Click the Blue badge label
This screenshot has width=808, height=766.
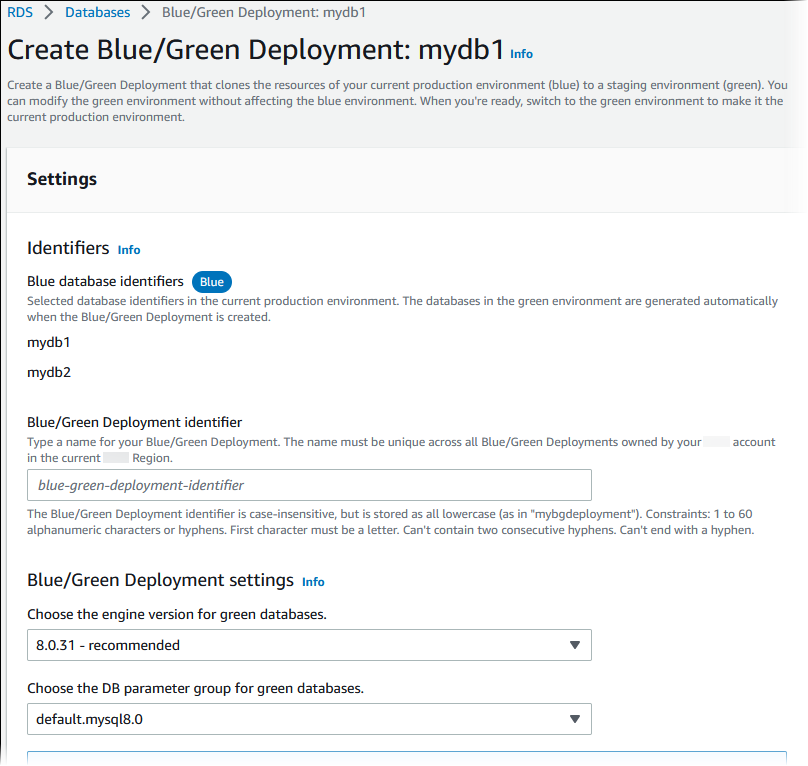point(211,282)
